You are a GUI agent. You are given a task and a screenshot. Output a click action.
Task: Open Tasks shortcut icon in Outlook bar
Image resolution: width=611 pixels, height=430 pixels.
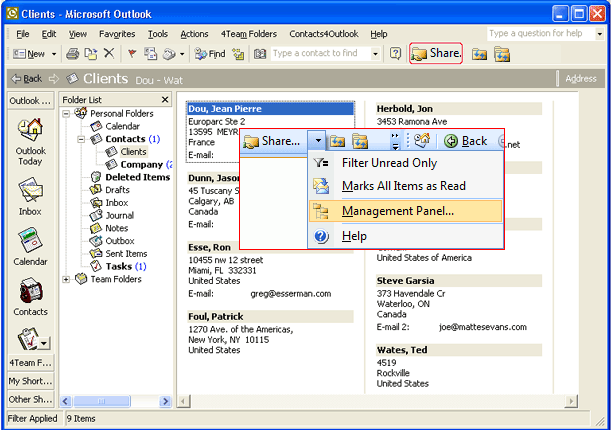pyautogui.click(x=28, y=338)
